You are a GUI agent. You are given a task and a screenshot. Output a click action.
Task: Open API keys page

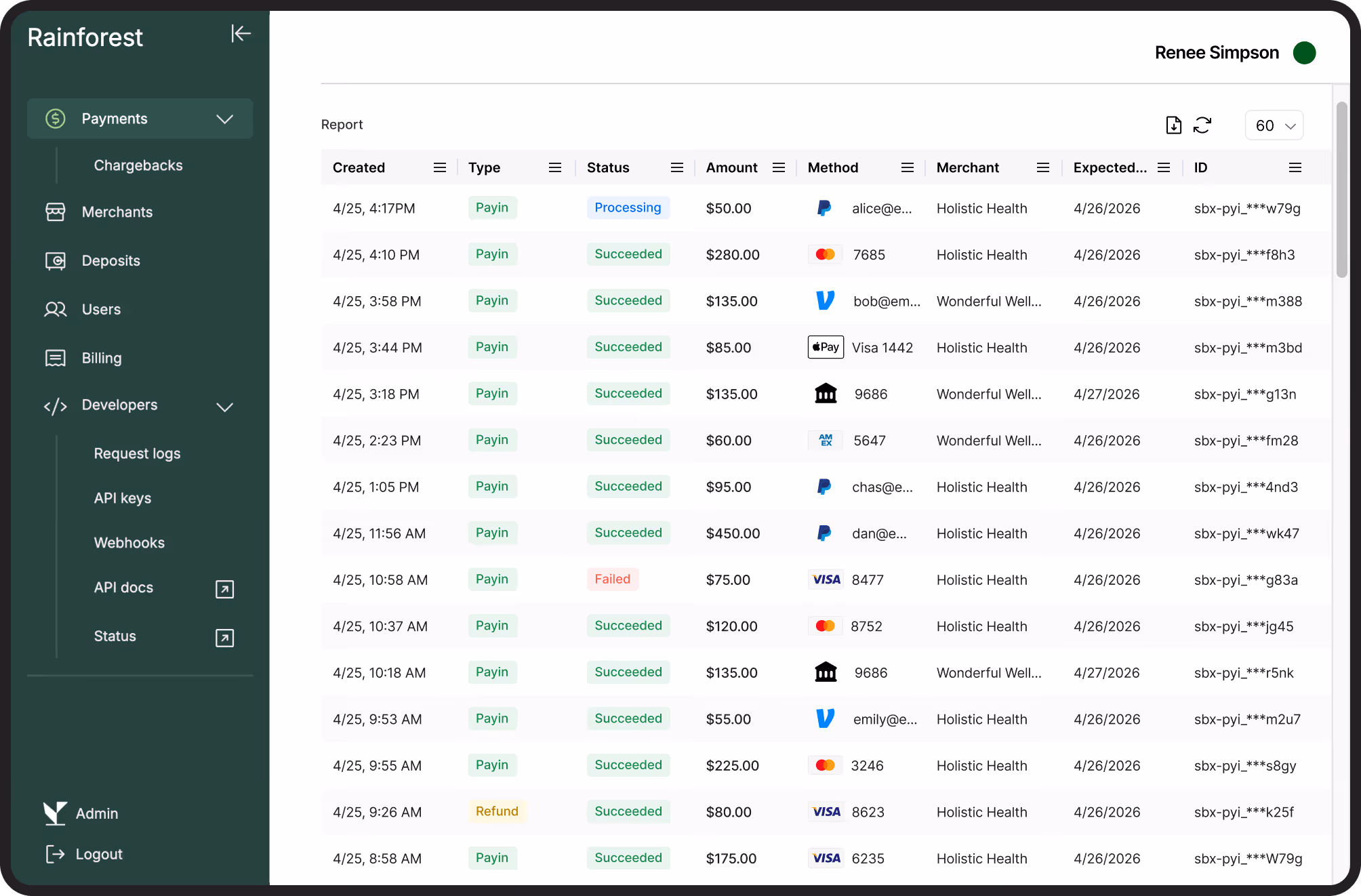click(123, 498)
